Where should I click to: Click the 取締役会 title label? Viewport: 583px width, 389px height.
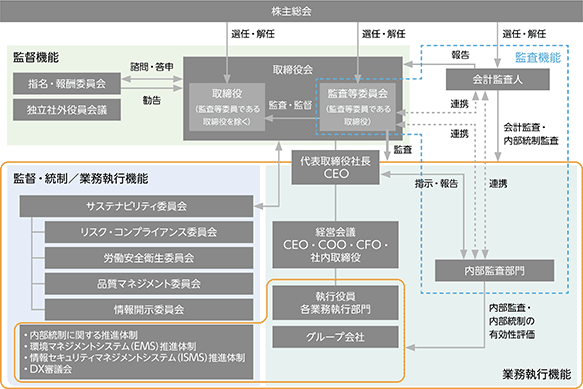point(293,70)
